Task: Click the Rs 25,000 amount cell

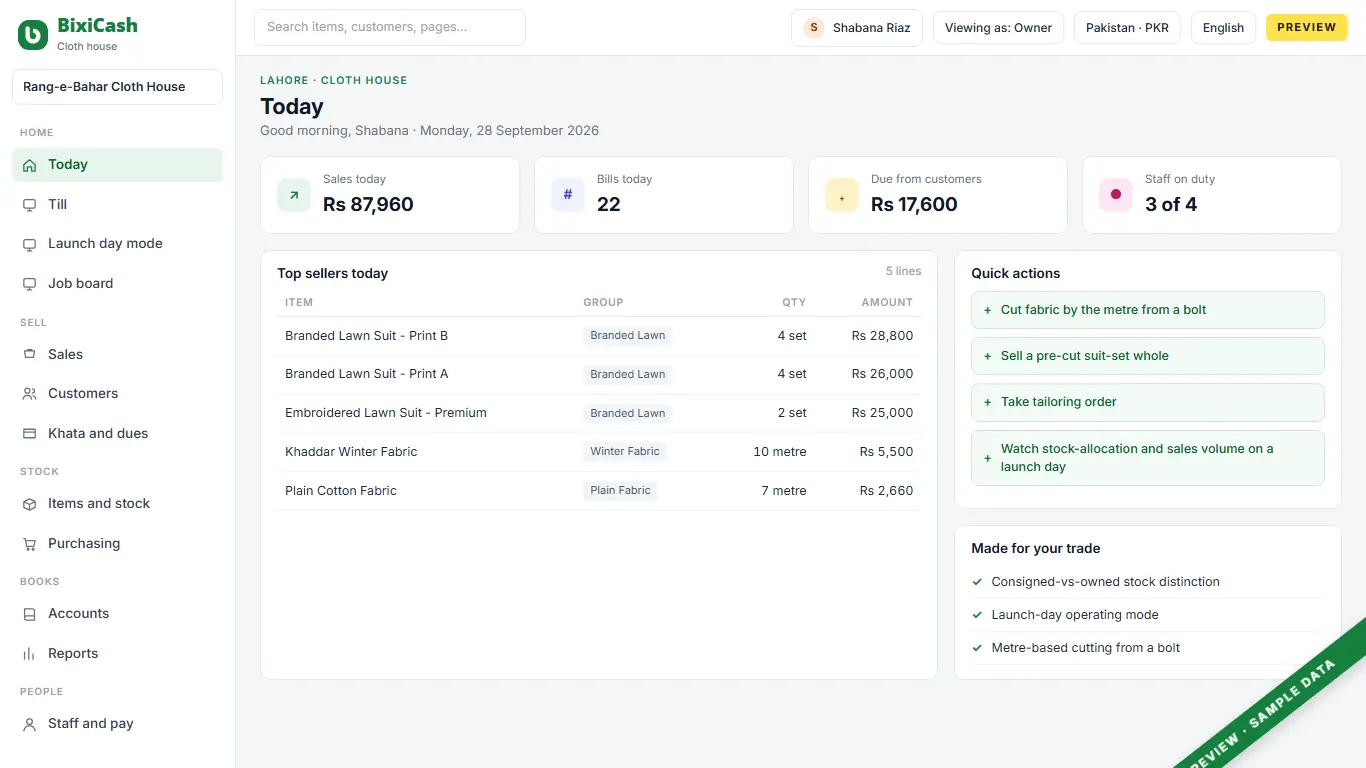Action: pyautogui.click(x=882, y=413)
